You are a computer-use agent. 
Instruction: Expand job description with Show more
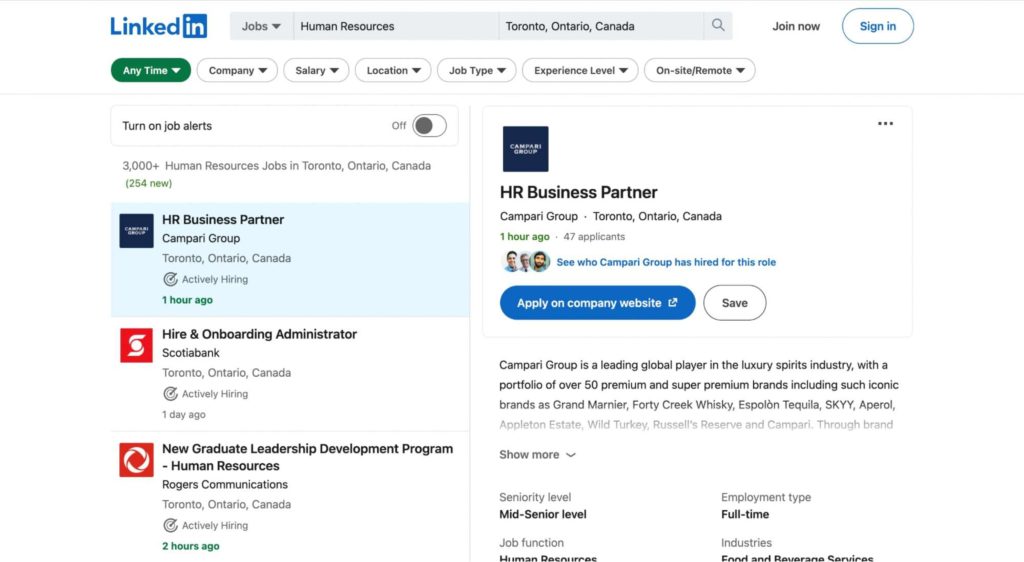pyautogui.click(x=537, y=454)
